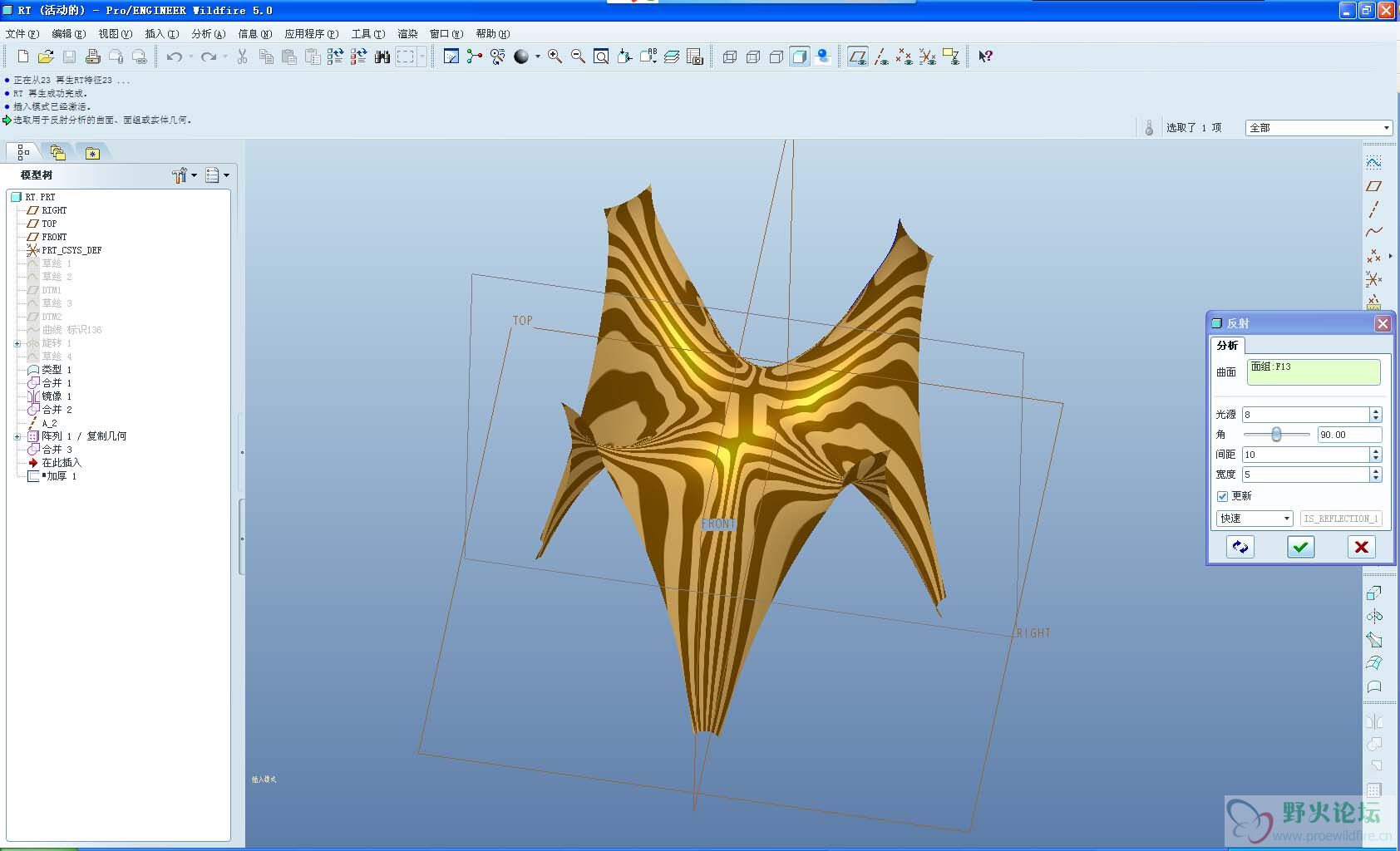This screenshot has height=851, width=1400.
Task: Click the coordinate system tool on right toolbar
Action: pos(1373,279)
